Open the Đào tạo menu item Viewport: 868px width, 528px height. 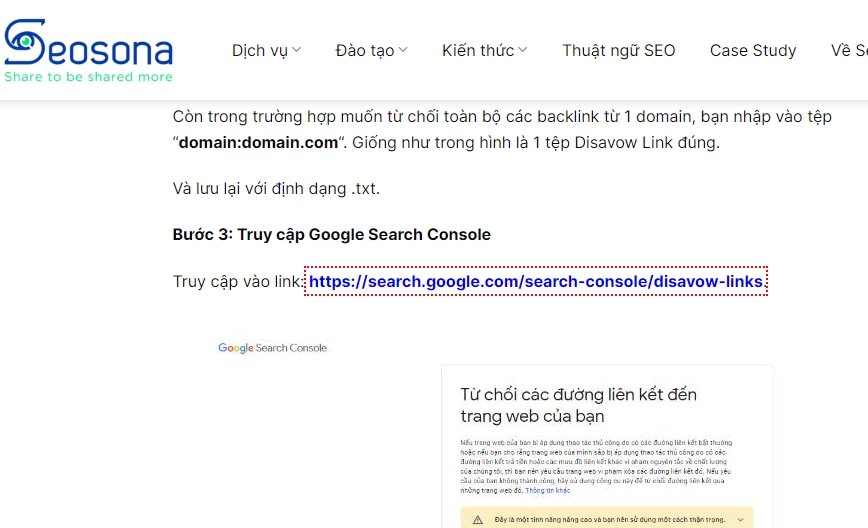[365, 50]
